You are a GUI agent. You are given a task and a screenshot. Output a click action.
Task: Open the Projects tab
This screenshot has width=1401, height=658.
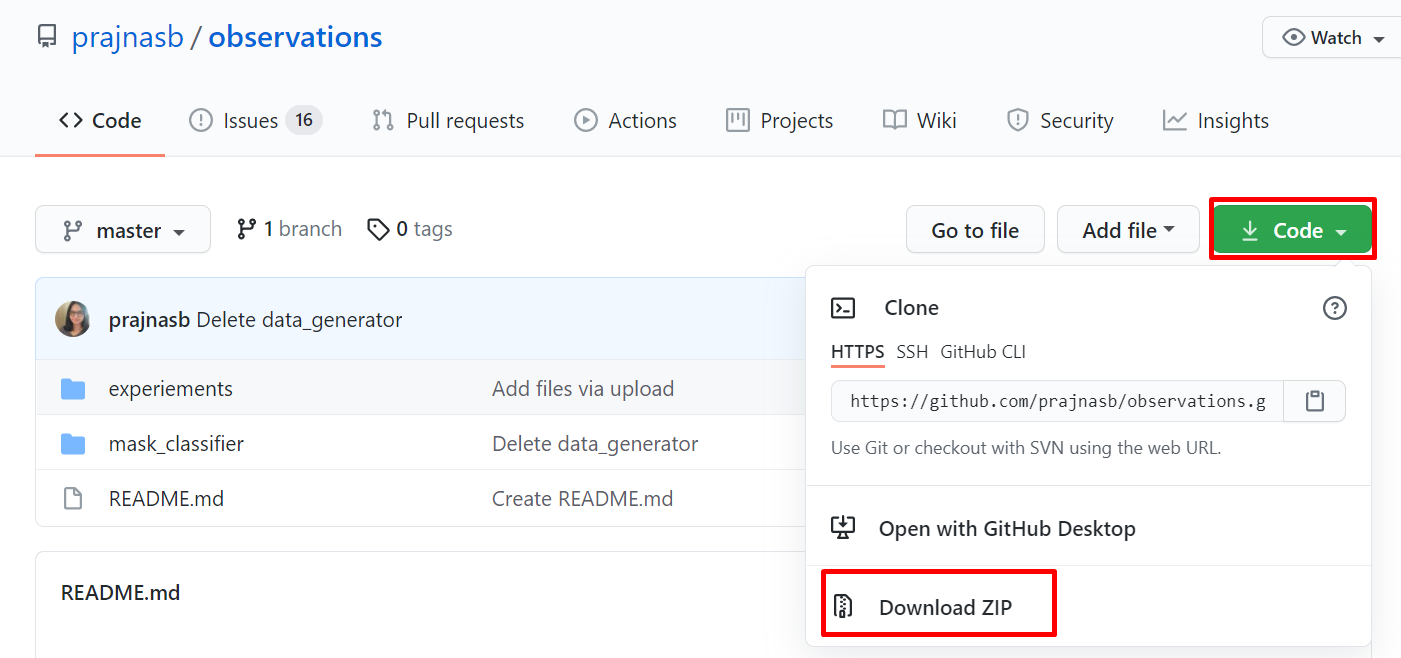pos(780,121)
